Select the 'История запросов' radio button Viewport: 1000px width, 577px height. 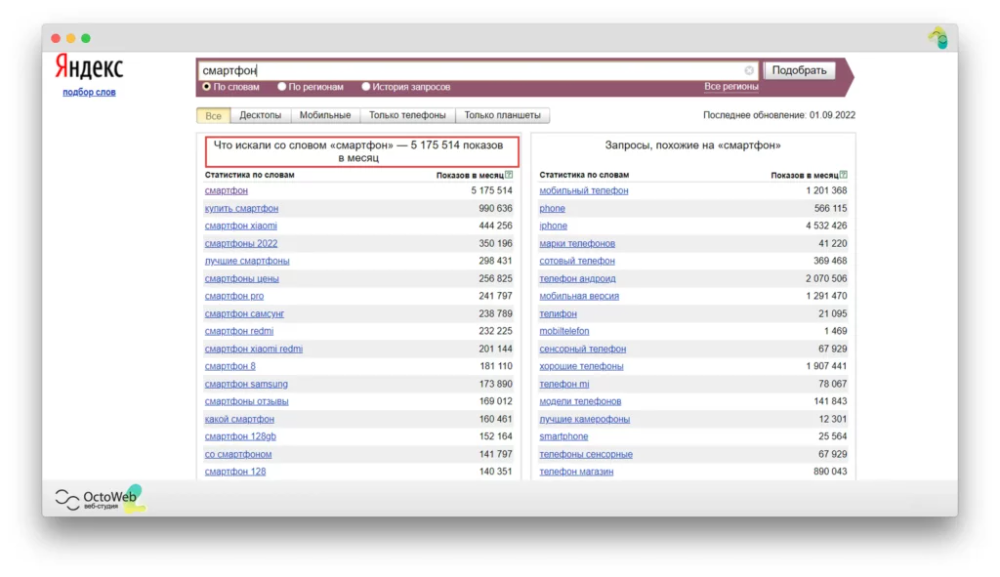366,87
